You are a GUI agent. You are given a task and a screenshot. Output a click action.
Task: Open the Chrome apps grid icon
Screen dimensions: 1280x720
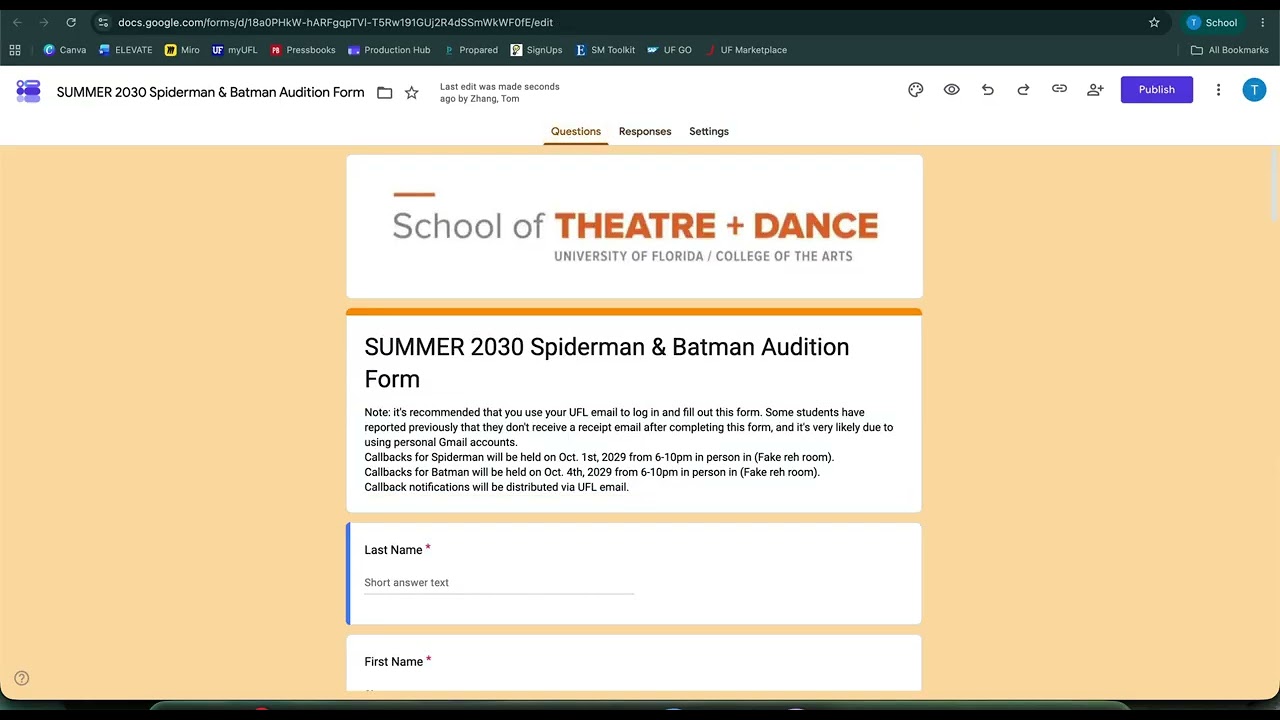[x=15, y=50]
